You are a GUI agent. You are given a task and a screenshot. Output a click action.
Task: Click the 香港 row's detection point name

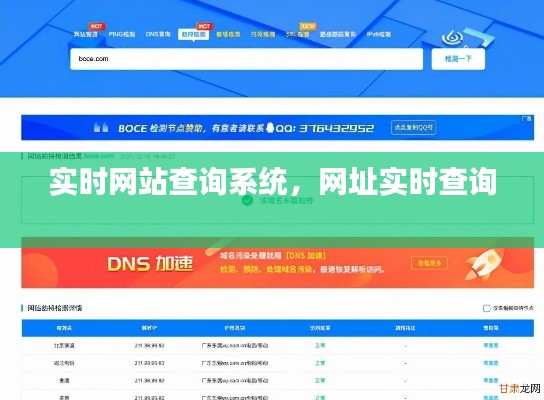pyautogui.click(x=64, y=381)
